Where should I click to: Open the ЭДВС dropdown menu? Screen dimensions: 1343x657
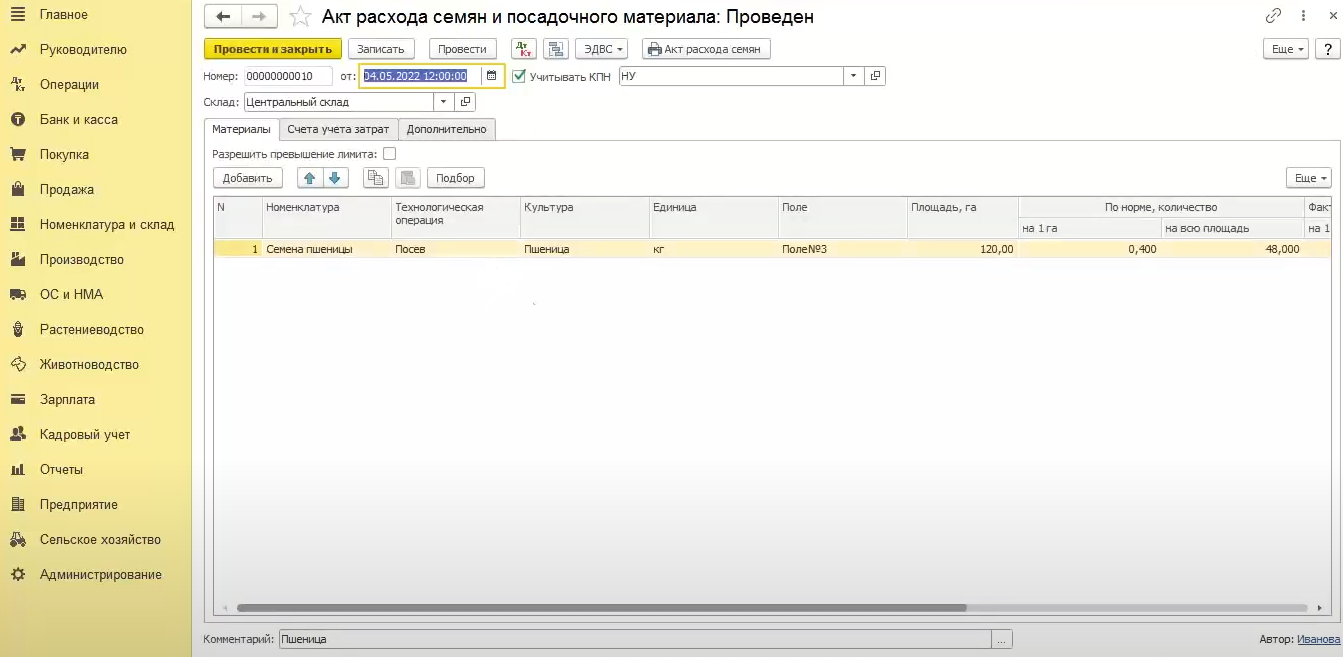click(601, 49)
